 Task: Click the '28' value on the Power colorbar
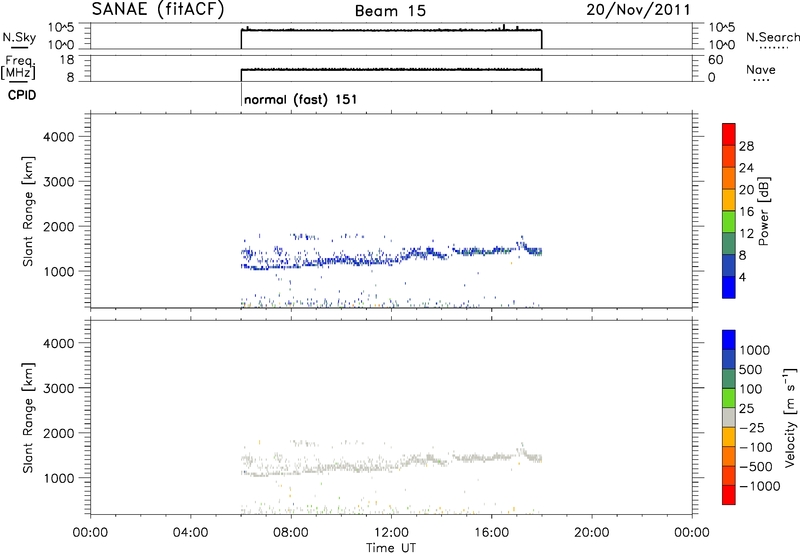click(x=746, y=146)
